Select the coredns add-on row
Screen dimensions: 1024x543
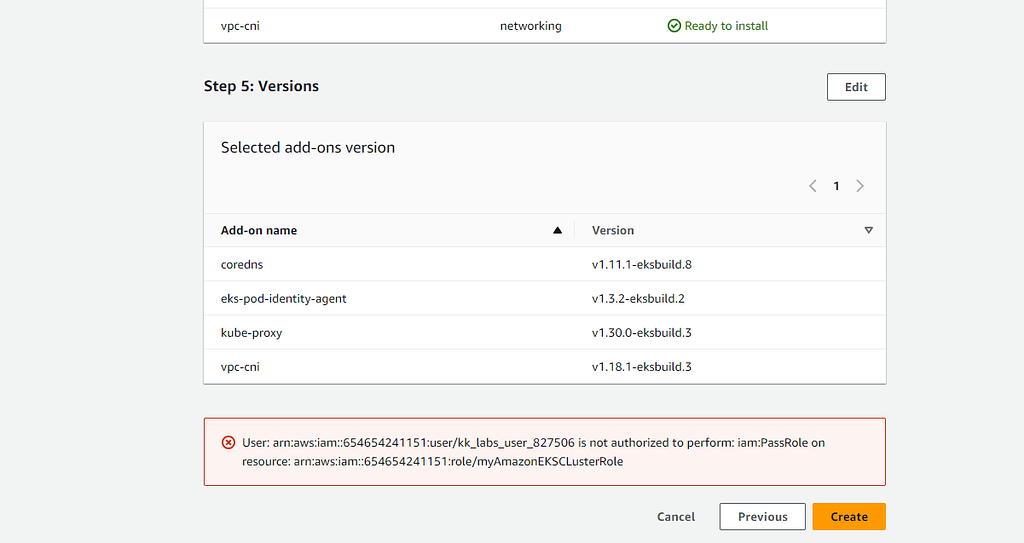pos(243,265)
